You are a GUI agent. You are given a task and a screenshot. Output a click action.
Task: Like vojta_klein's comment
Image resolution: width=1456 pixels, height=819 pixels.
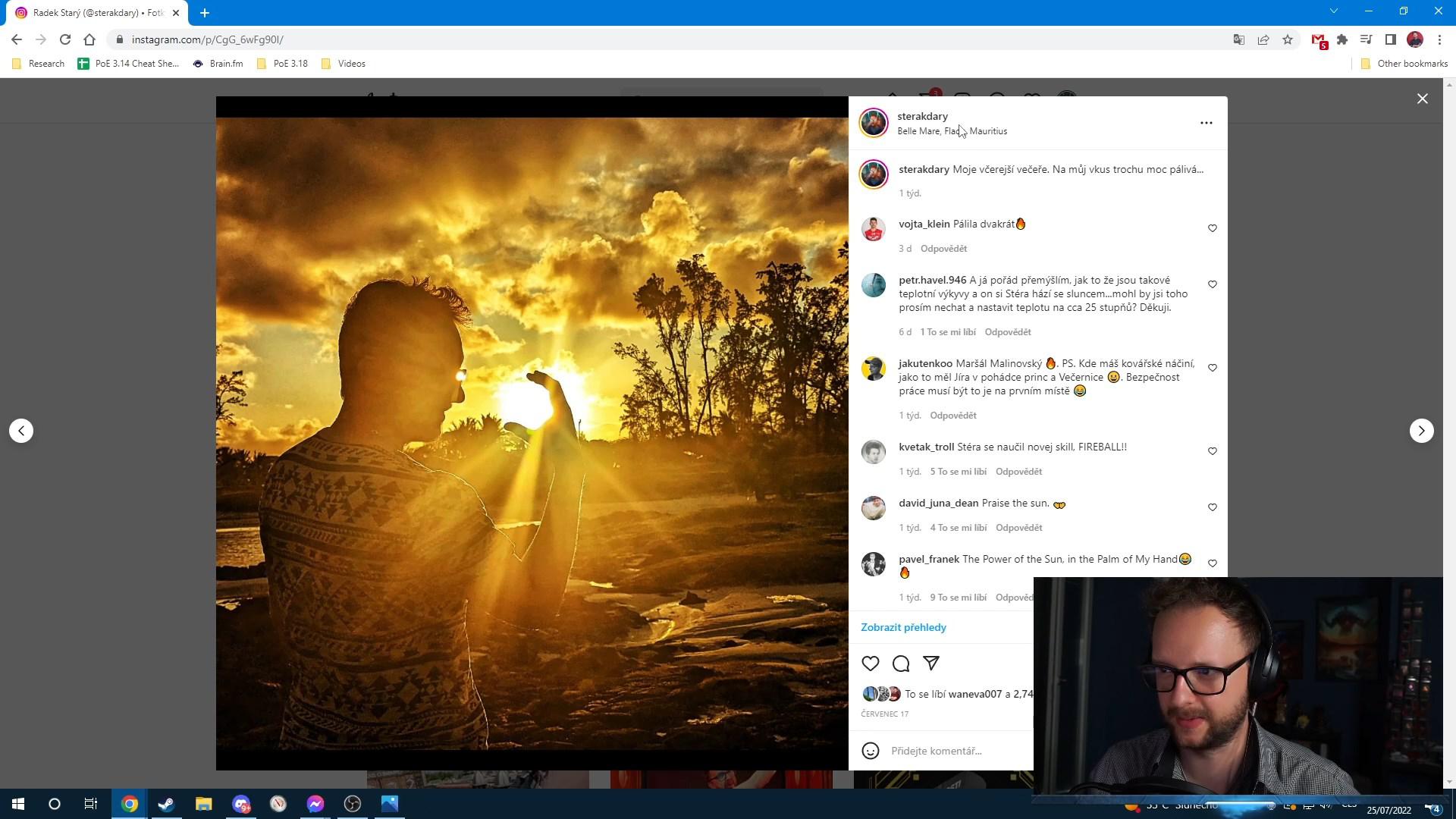pos(1212,228)
